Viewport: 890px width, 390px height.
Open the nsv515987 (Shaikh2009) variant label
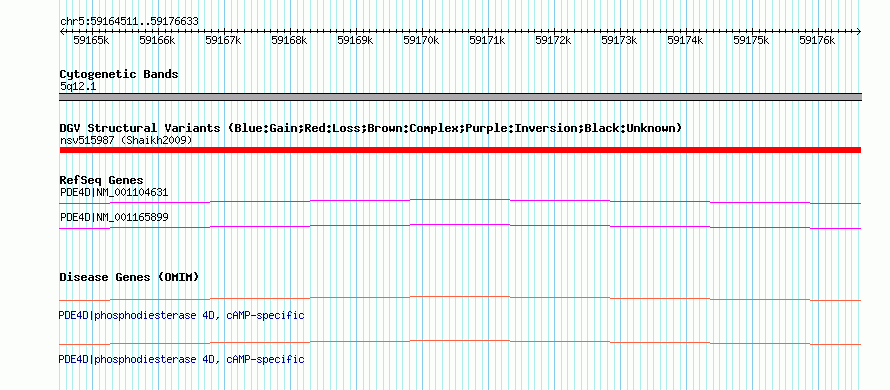click(x=126, y=140)
